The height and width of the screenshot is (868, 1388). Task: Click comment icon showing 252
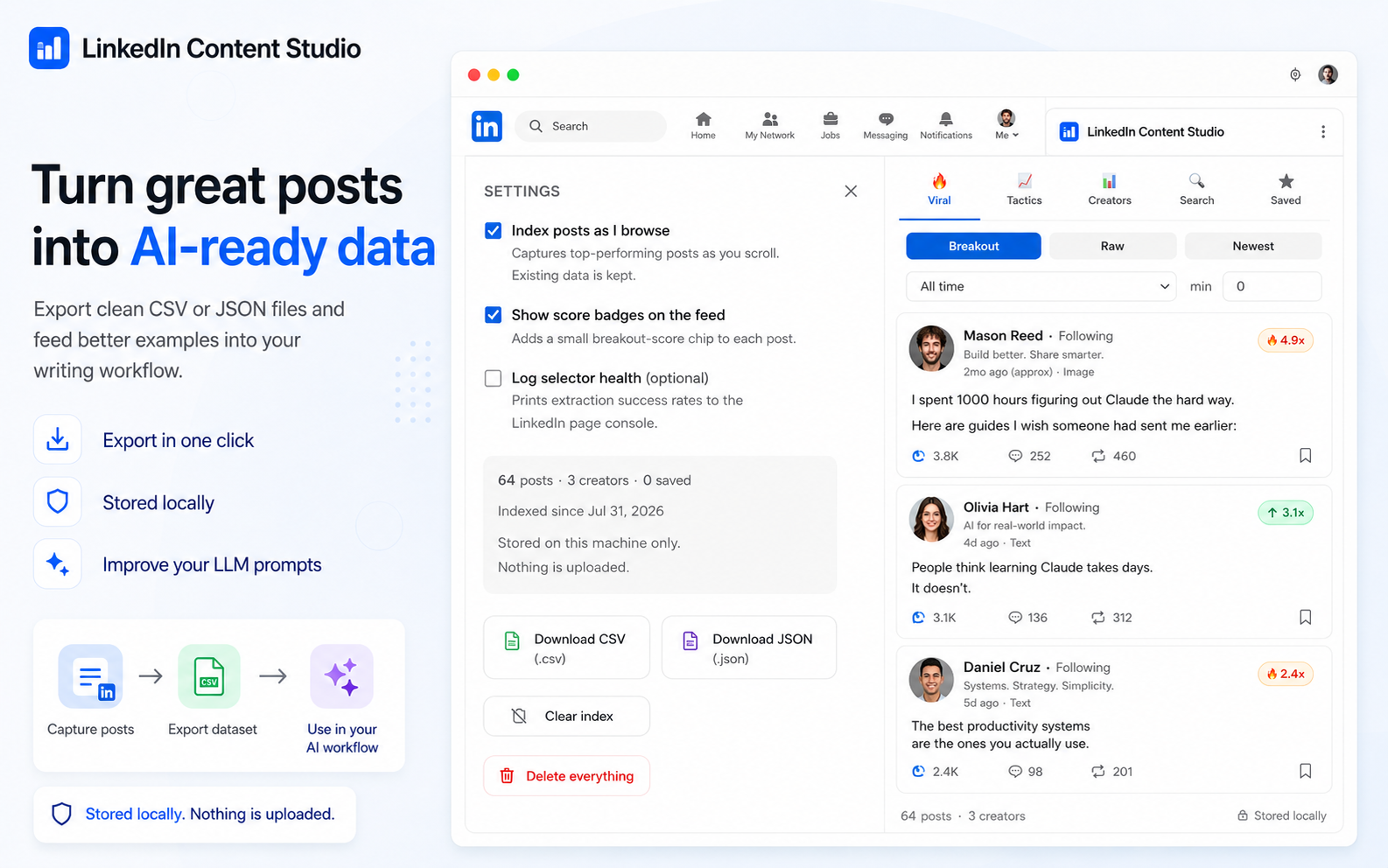1015,456
